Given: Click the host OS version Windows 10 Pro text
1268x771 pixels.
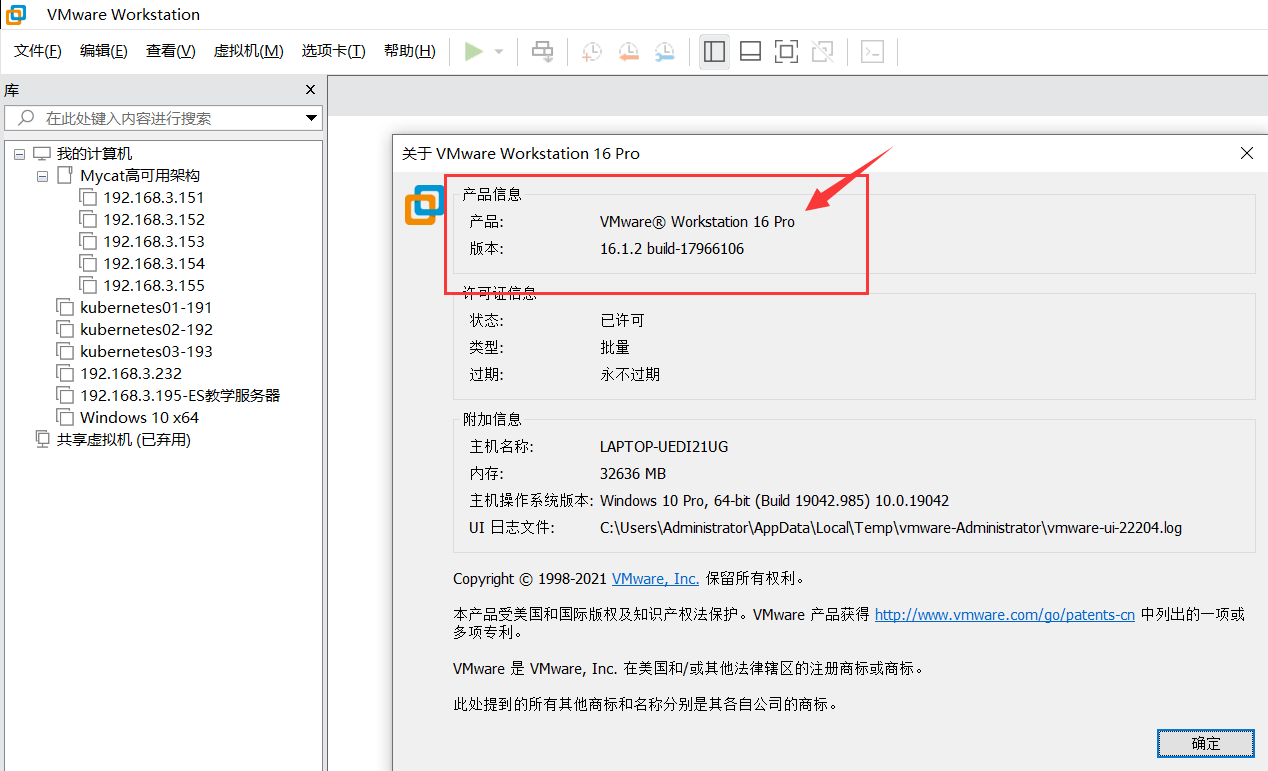Looking at the screenshot, I should 774,501.
